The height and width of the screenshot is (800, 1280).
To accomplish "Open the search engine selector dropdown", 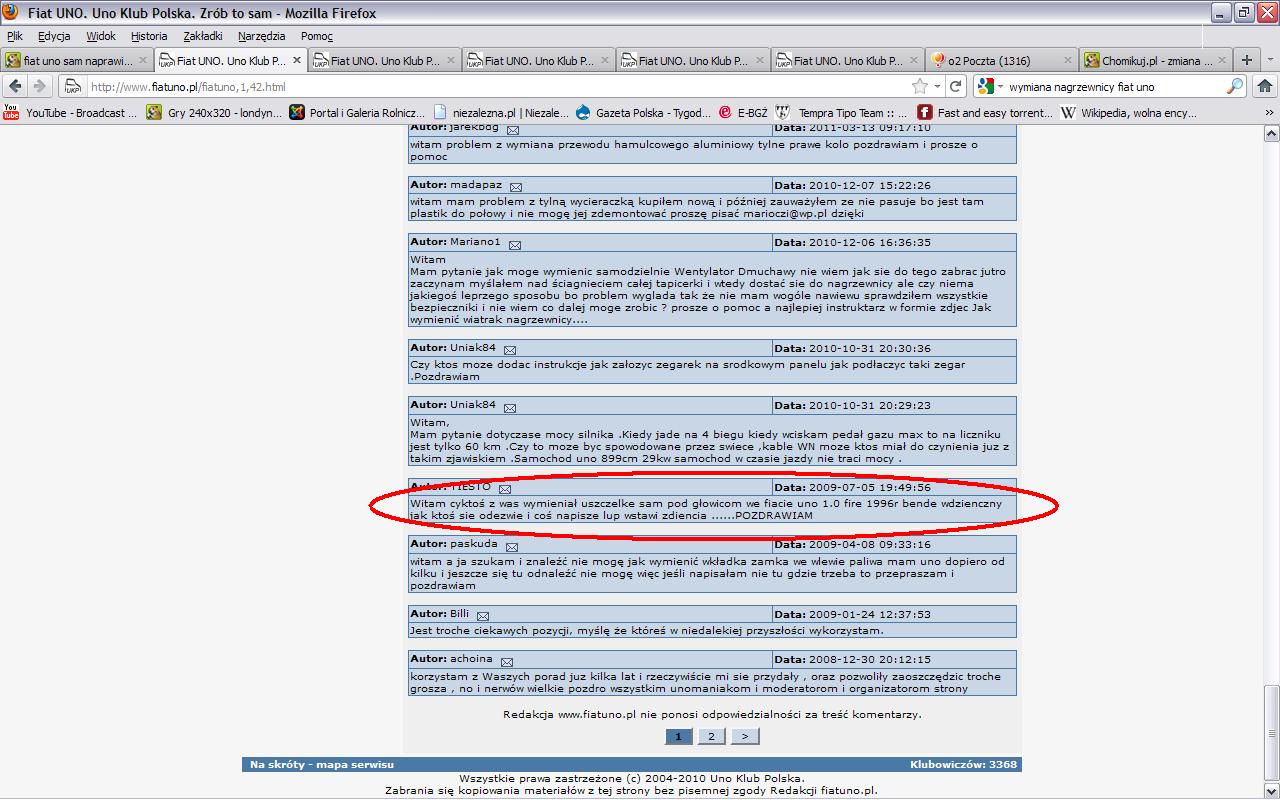I will tap(990, 87).
